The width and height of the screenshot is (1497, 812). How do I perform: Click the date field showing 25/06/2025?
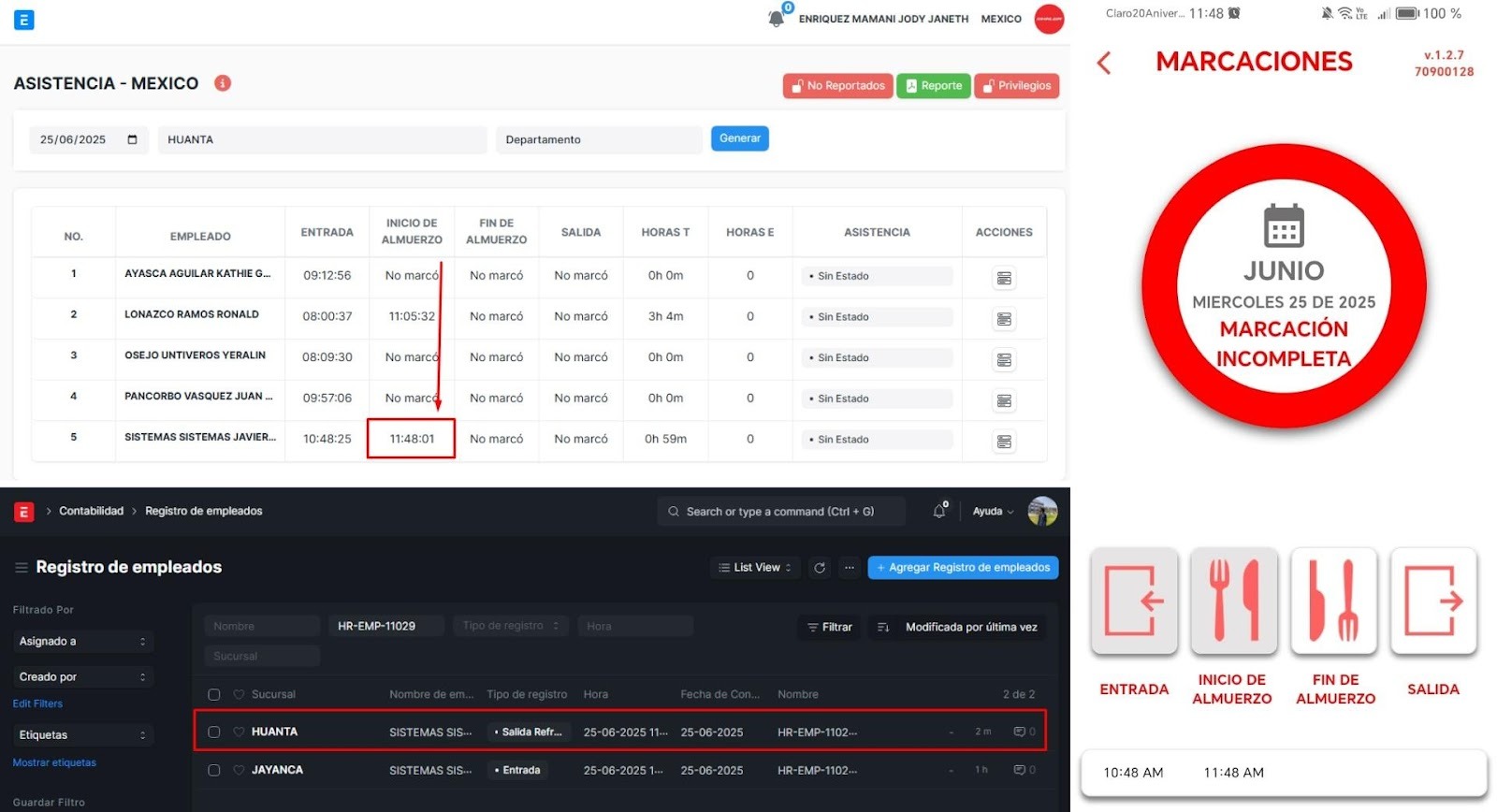87,139
